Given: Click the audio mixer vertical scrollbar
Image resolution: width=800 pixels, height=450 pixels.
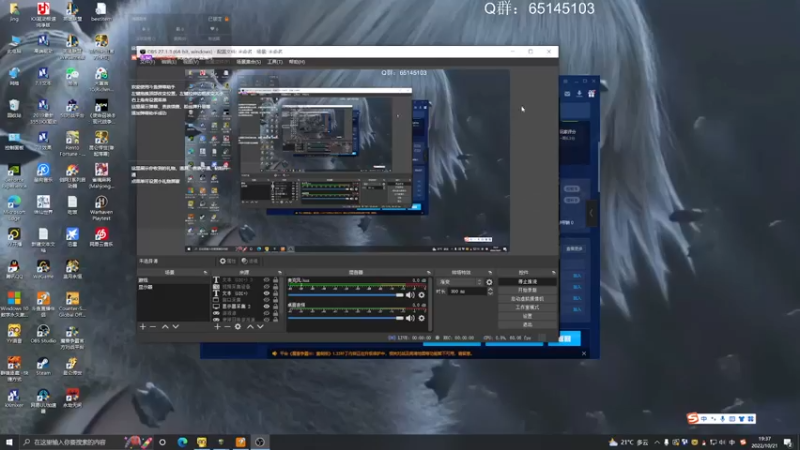Looking at the screenshot, I should click(430, 304).
